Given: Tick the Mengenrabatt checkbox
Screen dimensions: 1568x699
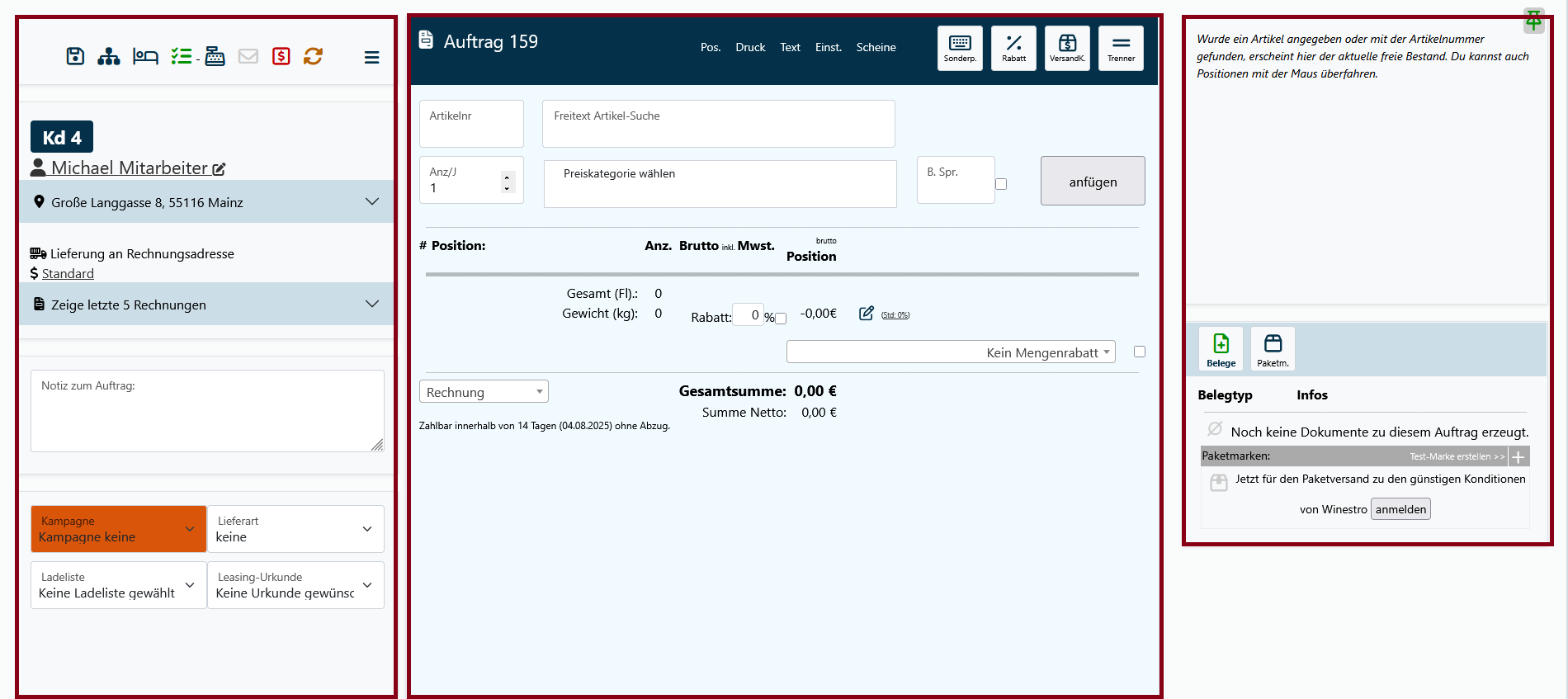Looking at the screenshot, I should (1140, 352).
